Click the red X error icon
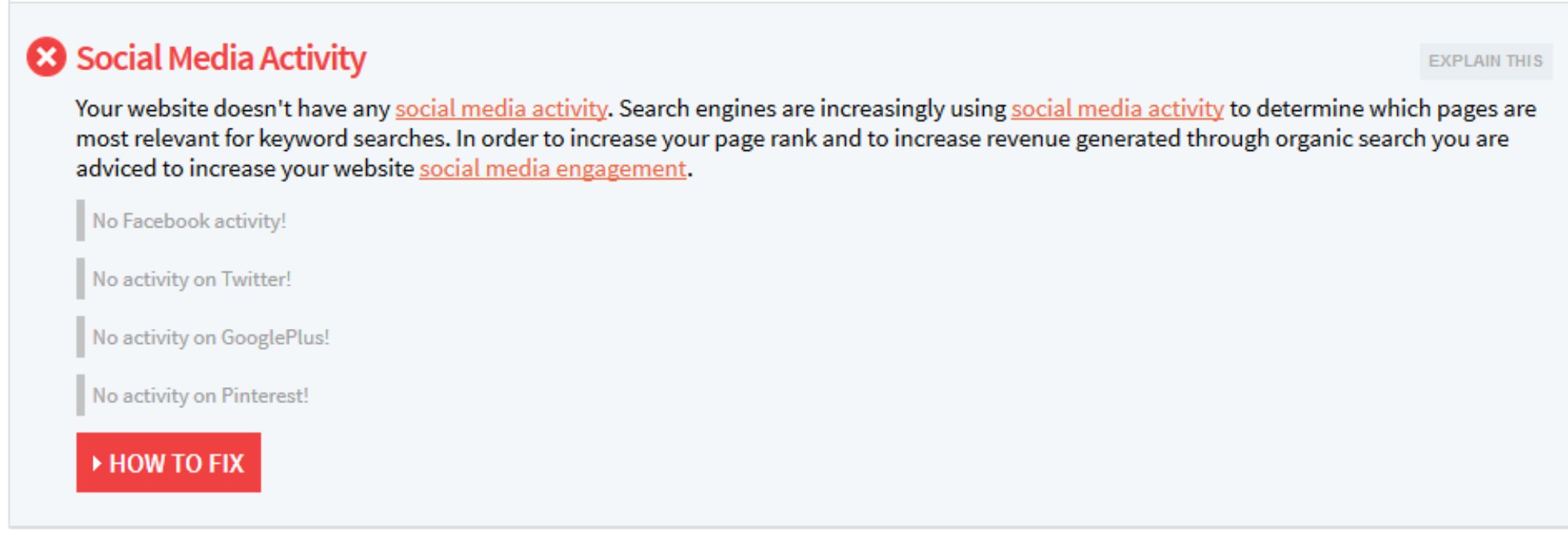Viewport: 1568px width, 534px height. 46,57
